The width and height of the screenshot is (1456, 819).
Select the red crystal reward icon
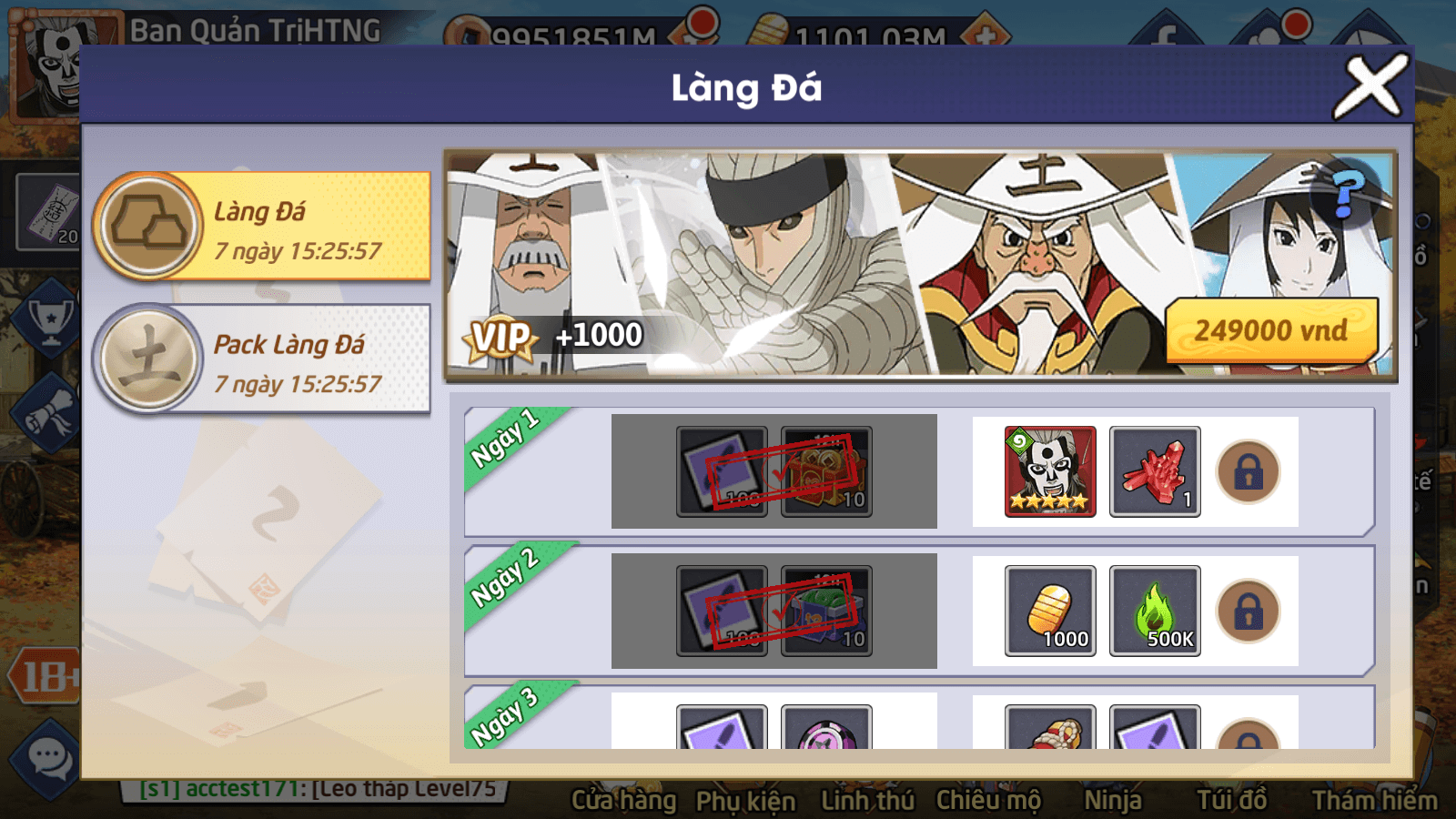1155,471
